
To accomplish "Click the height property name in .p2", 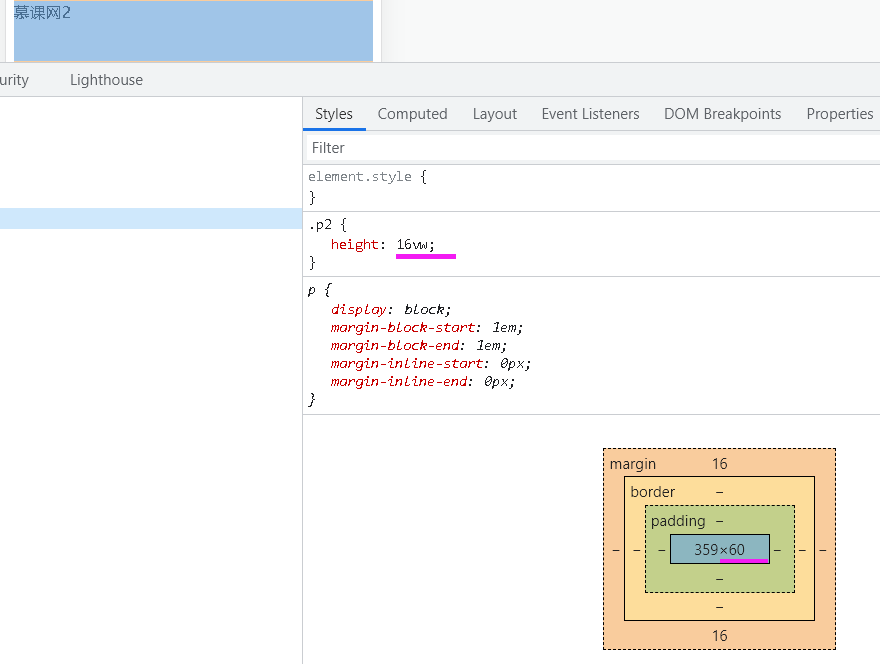I will (355, 244).
